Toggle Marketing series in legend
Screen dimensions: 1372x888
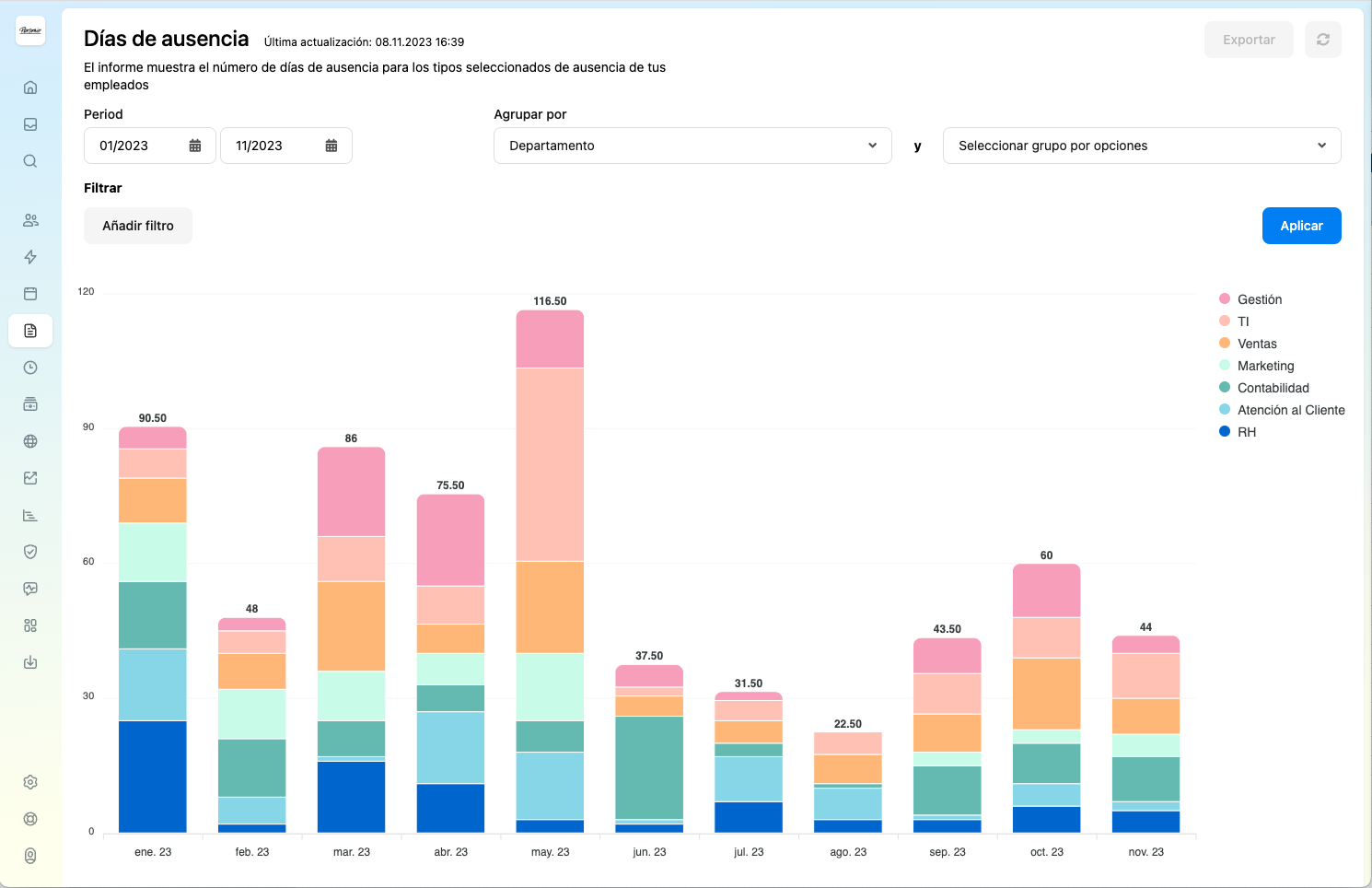coord(1257,366)
